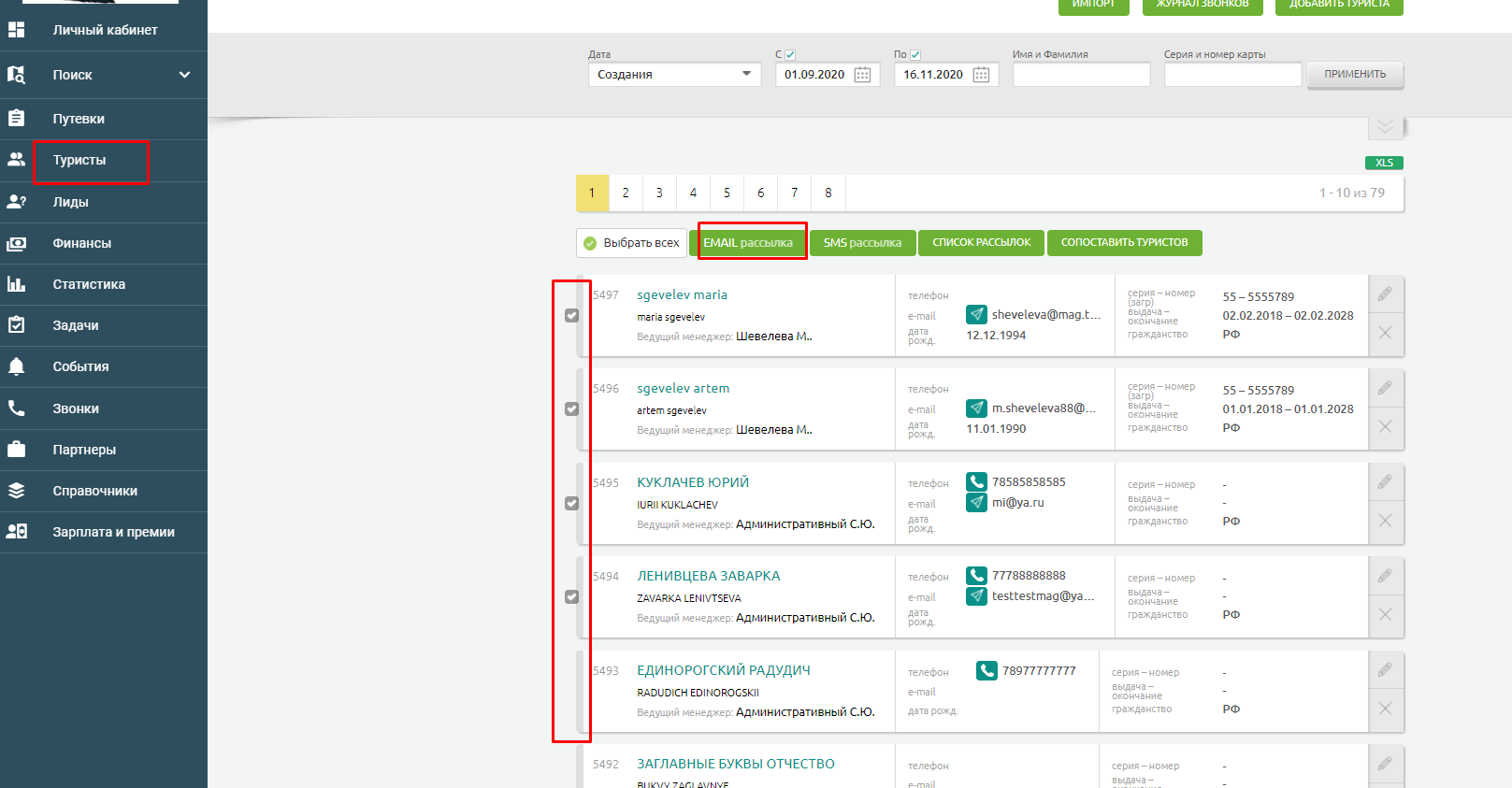1512x788 pixels.
Task: Click the EMAIL рассылка button
Action: pyautogui.click(x=748, y=243)
